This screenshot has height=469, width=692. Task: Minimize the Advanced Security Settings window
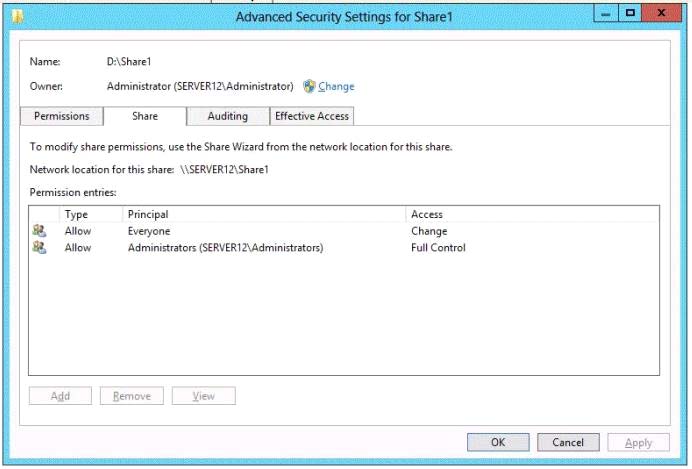[x=603, y=12]
